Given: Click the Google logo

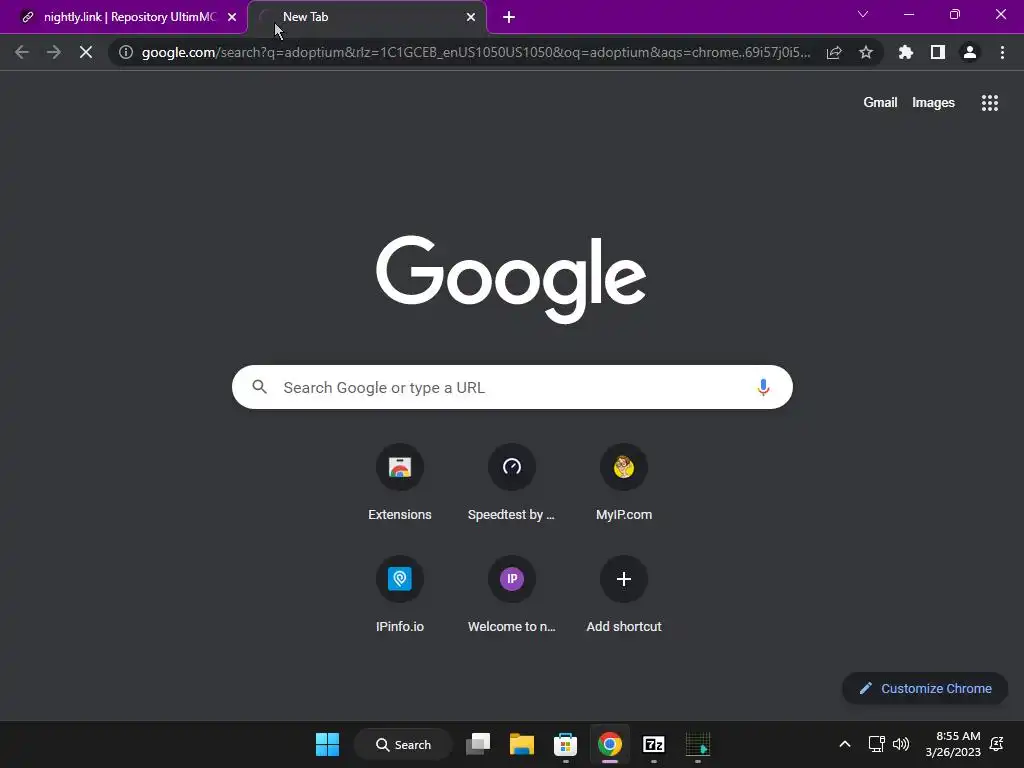Looking at the screenshot, I should pos(511,280).
